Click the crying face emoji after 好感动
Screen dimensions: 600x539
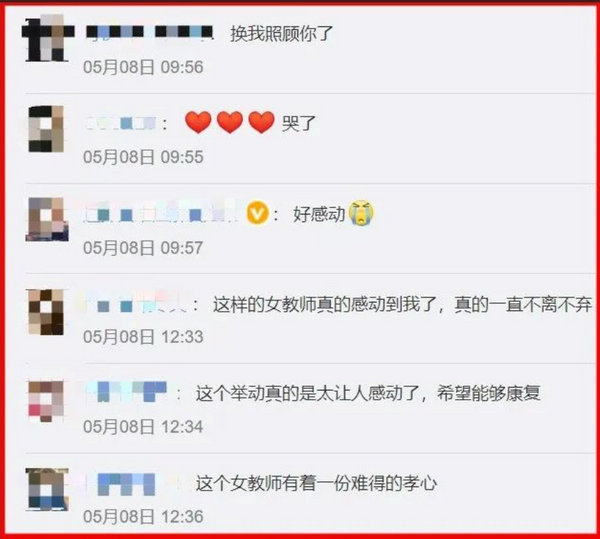click(x=362, y=213)
